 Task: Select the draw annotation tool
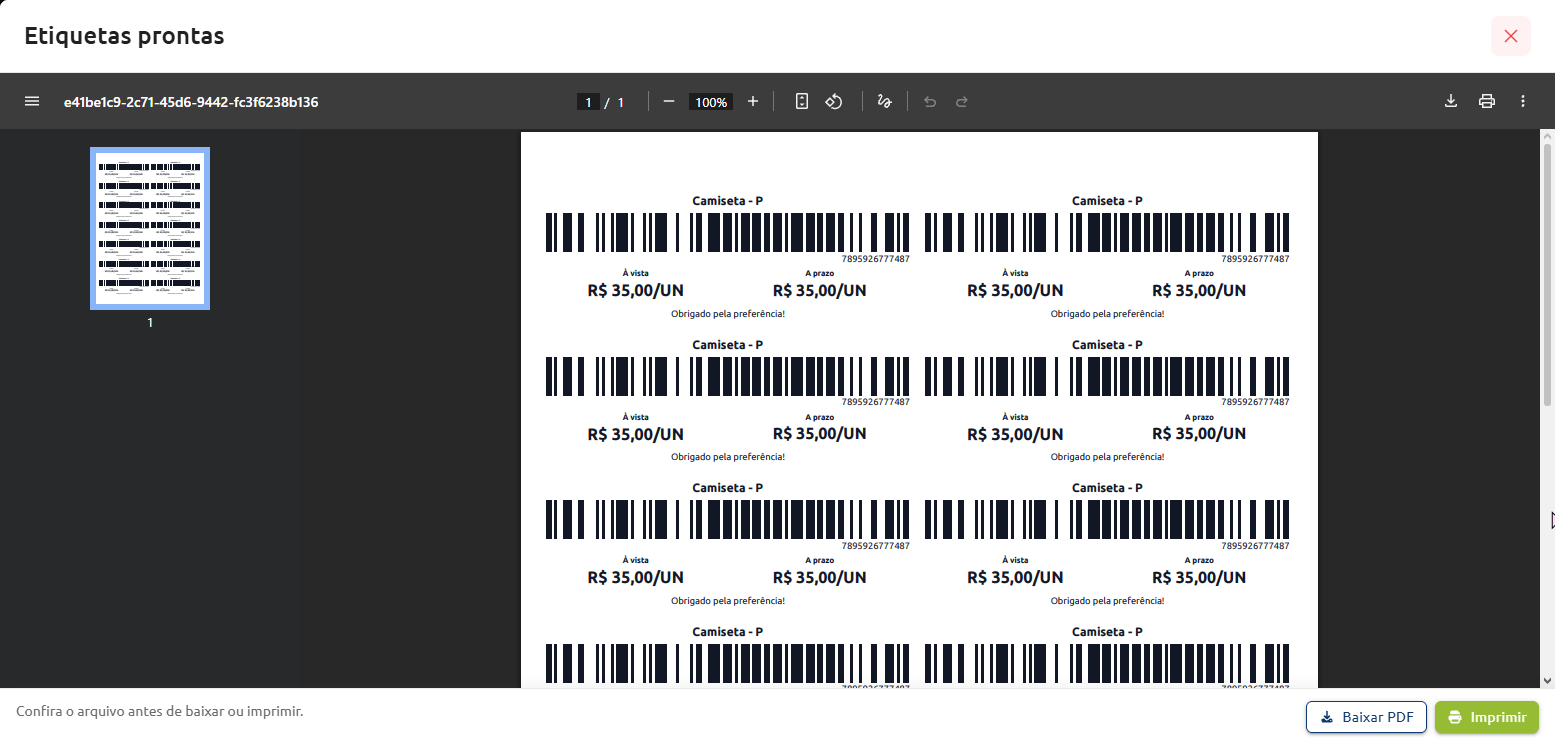coord(884,101)
